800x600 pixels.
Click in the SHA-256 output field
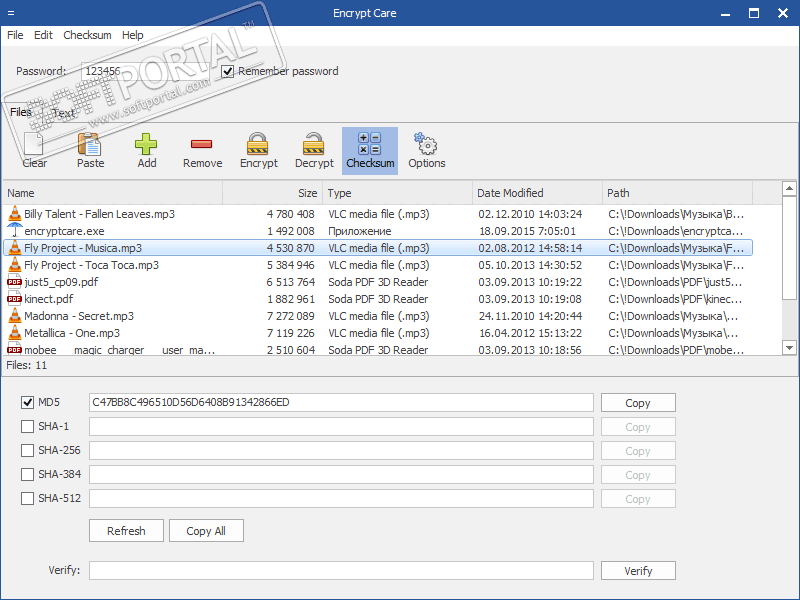click(341, 451)
